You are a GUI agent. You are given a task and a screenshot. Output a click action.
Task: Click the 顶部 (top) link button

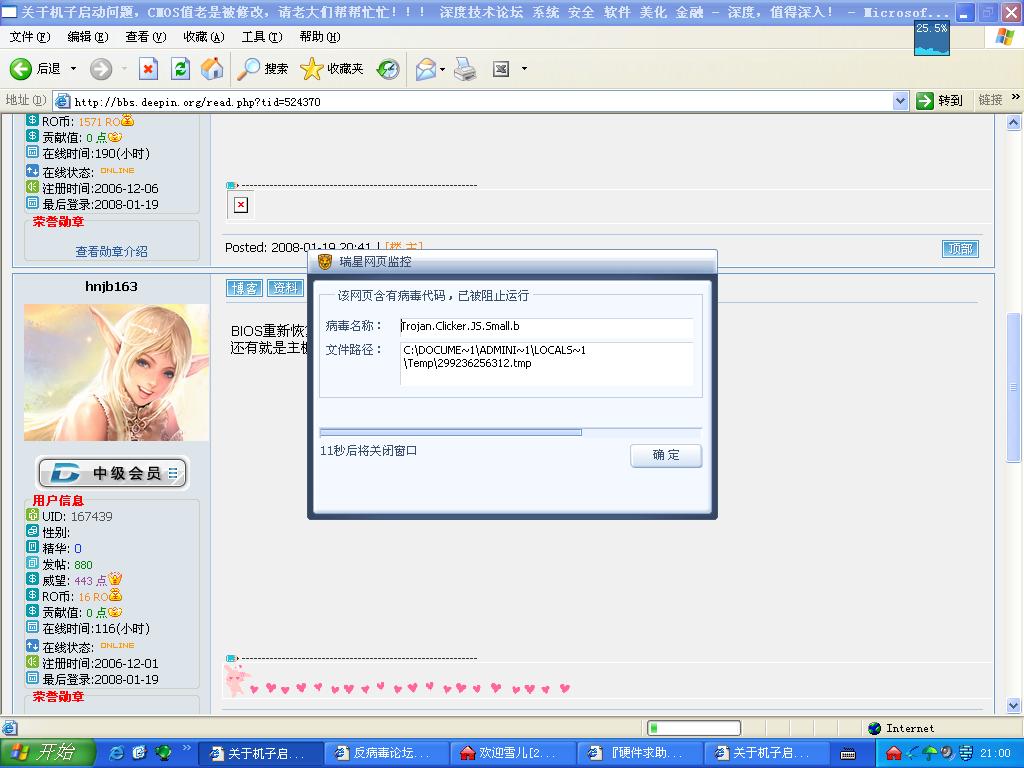click(960, 249)
